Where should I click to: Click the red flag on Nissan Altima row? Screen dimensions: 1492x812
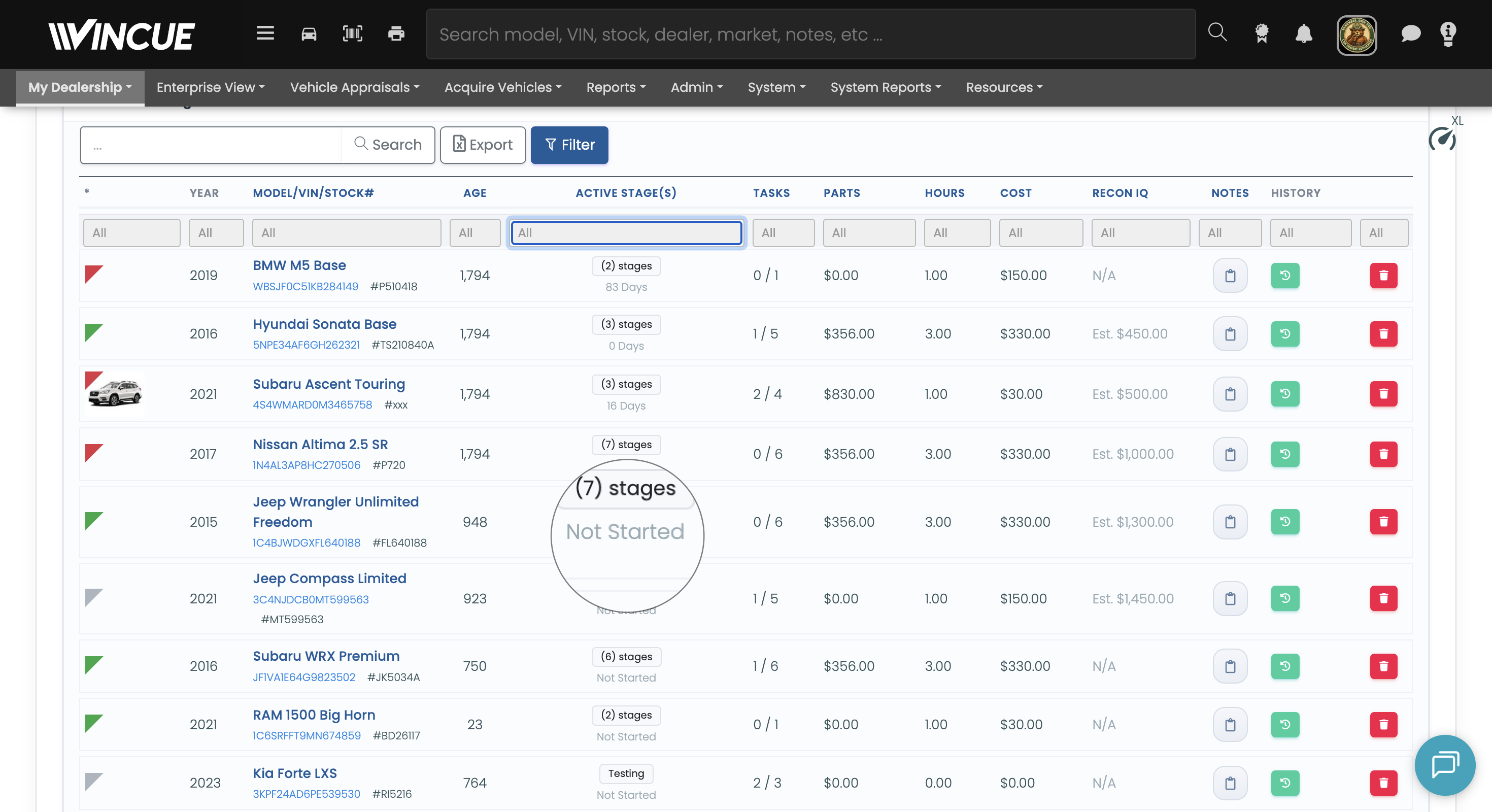(93, 452)
